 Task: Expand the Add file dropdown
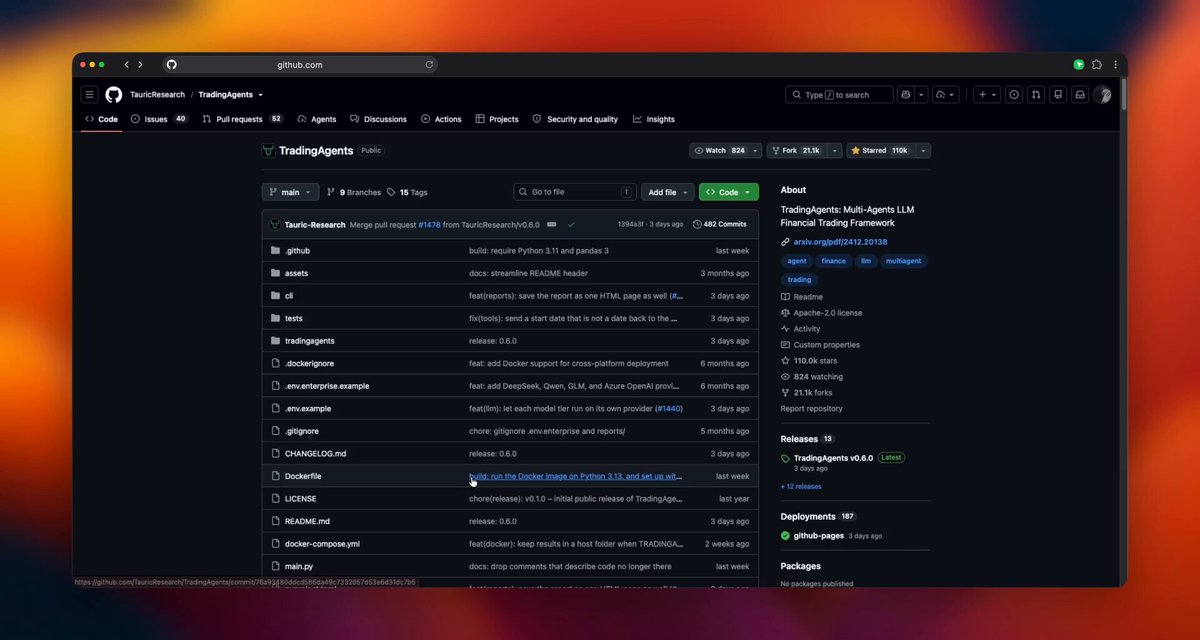pos(668,192)
